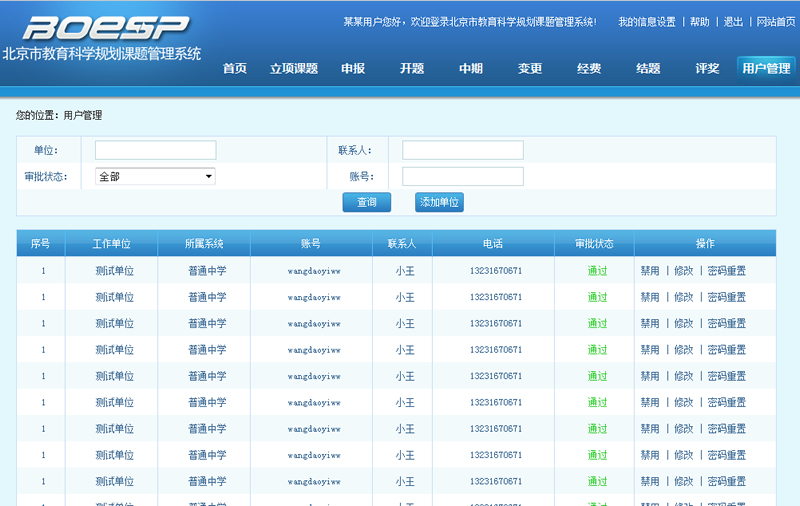Focus the 单位 input field

click(155, 150)
